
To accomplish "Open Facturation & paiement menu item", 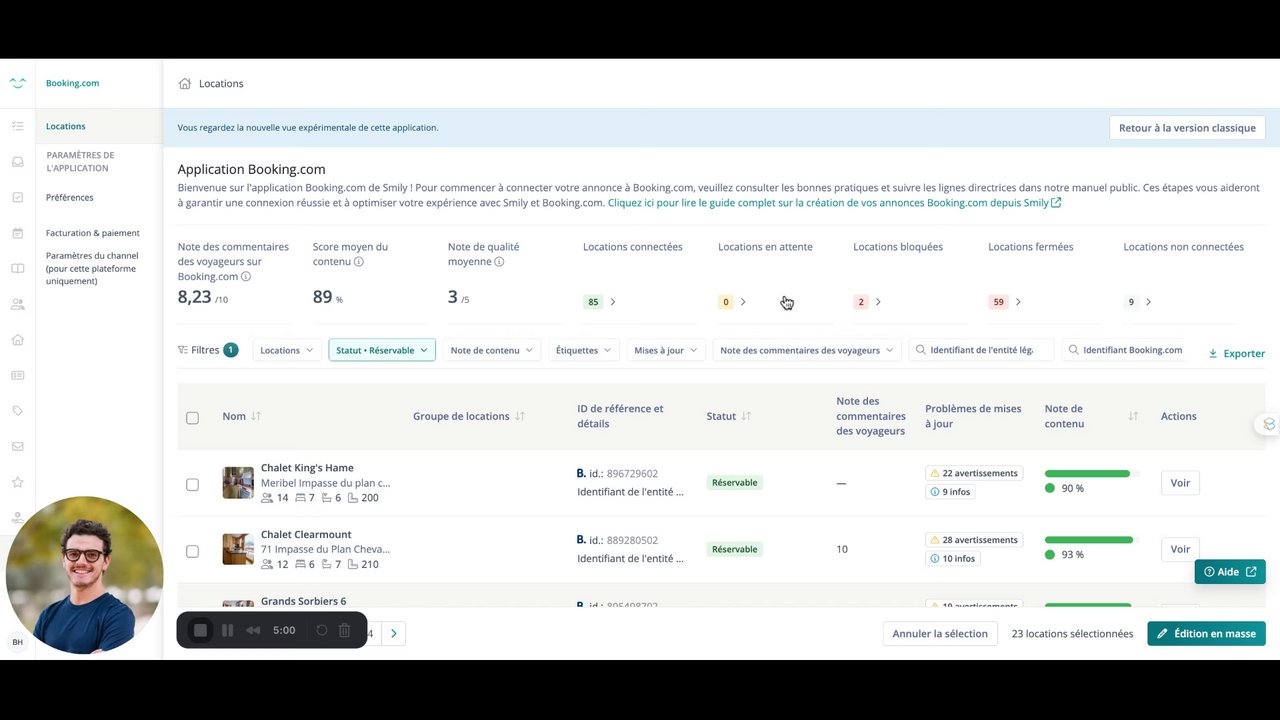I will tap(93, 233).
